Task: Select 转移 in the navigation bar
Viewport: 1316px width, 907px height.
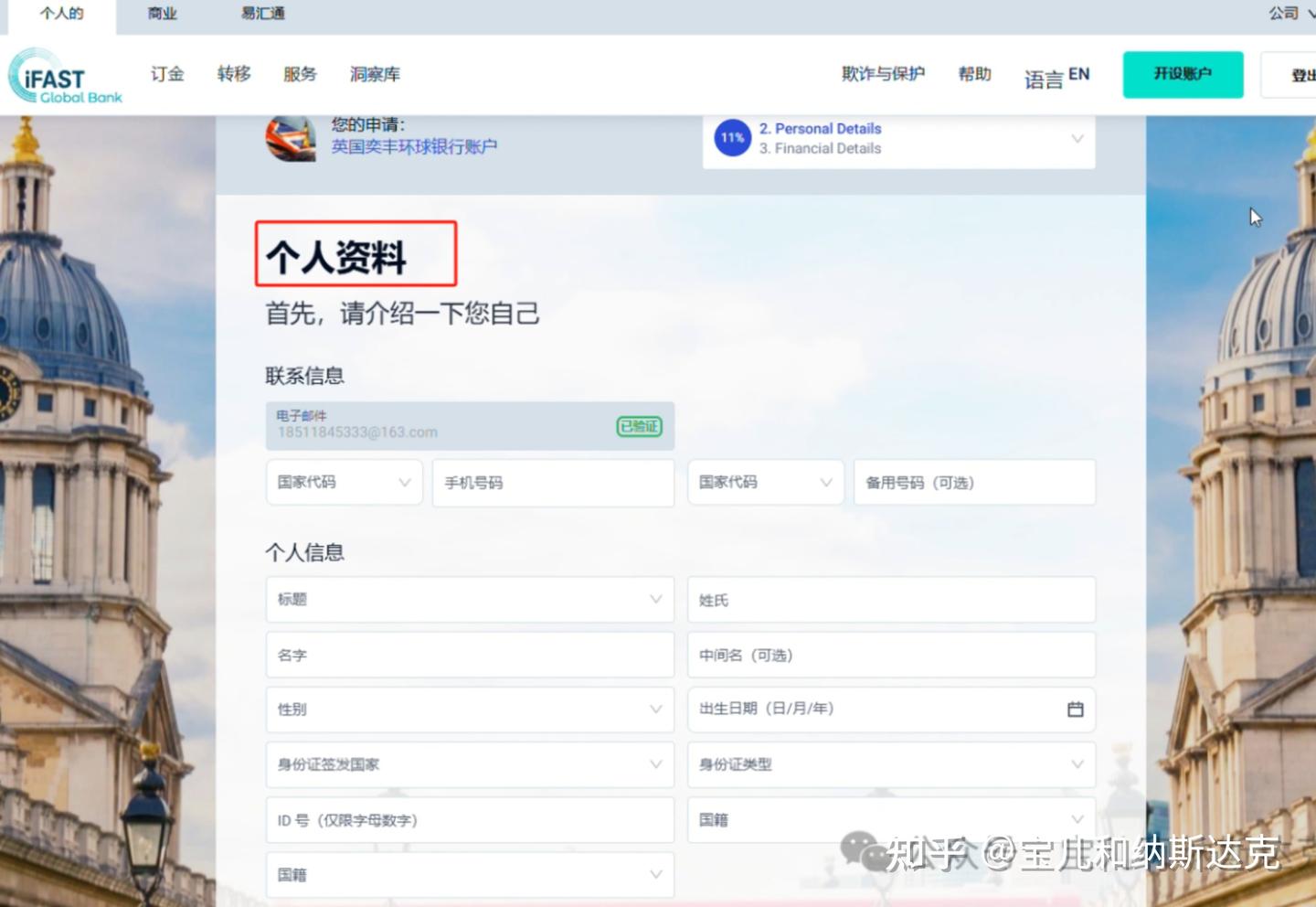Action: [x=234, y=75]
